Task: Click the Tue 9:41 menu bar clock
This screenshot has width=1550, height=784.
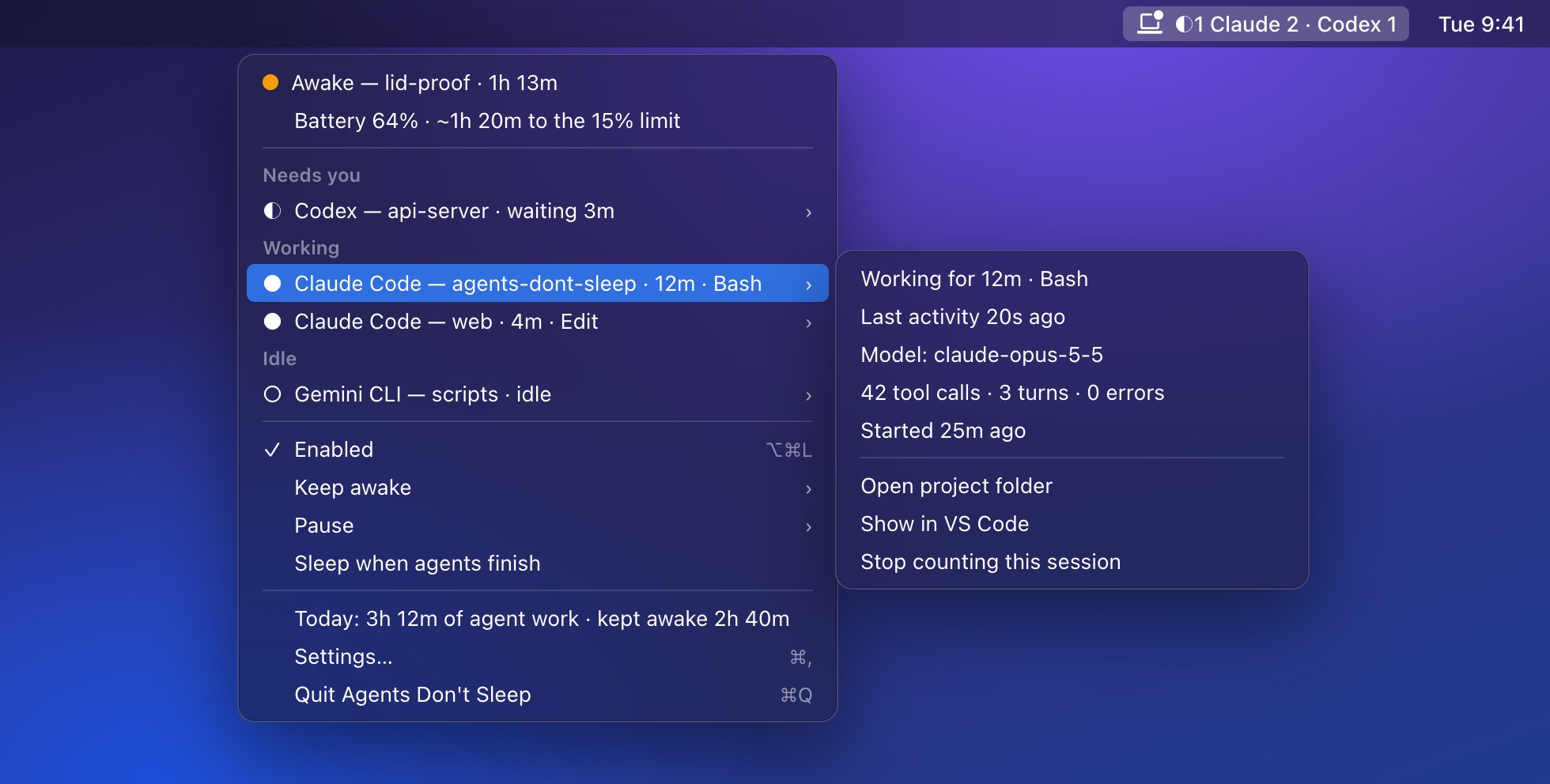Action: (1480, 24)
